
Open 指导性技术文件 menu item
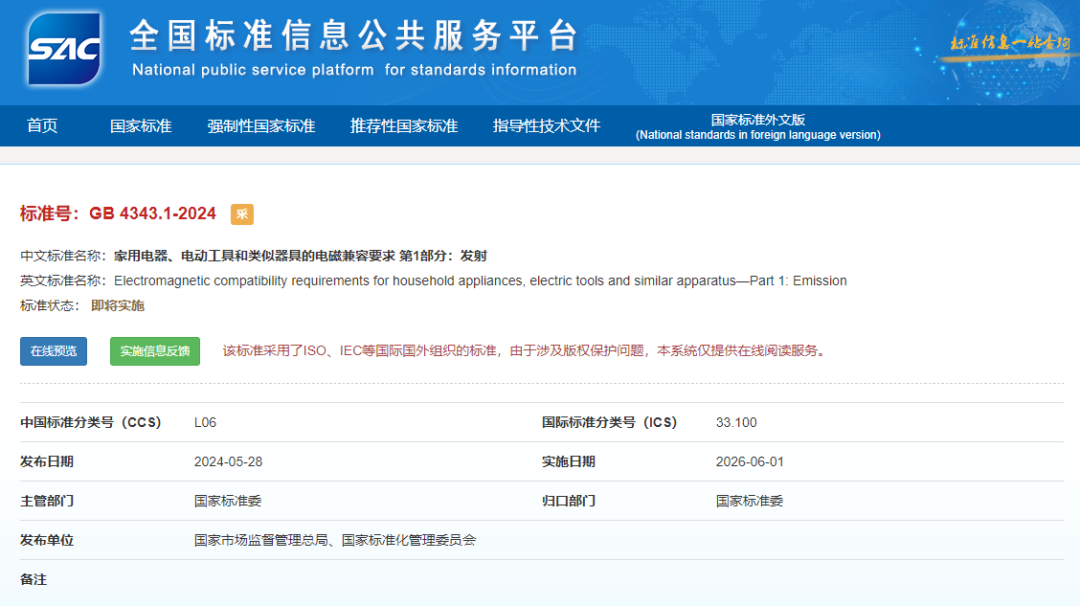tap(546, 126)
